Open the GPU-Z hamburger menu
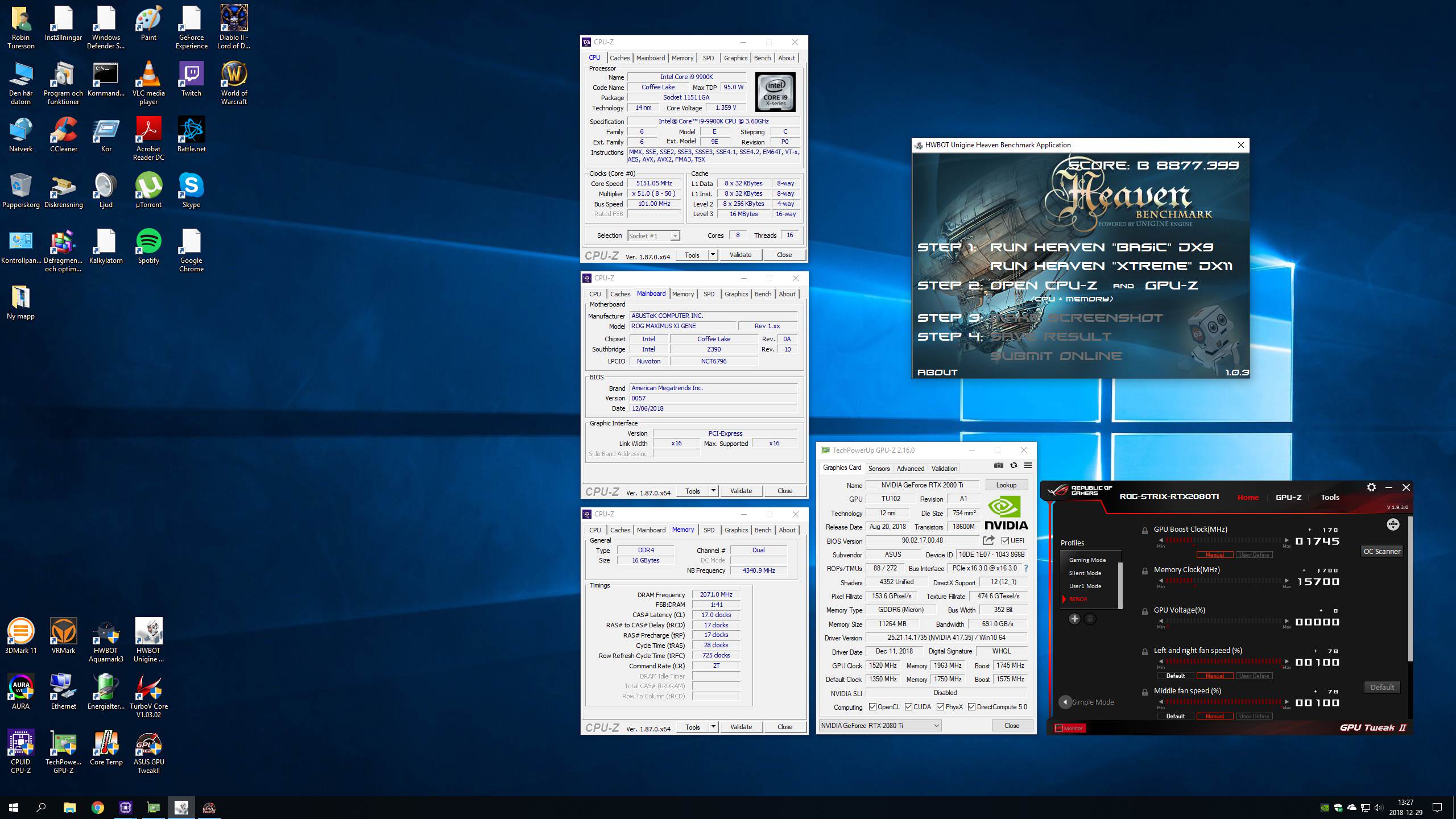The height and width of the screenshot is (819, 1456). 1028,465
